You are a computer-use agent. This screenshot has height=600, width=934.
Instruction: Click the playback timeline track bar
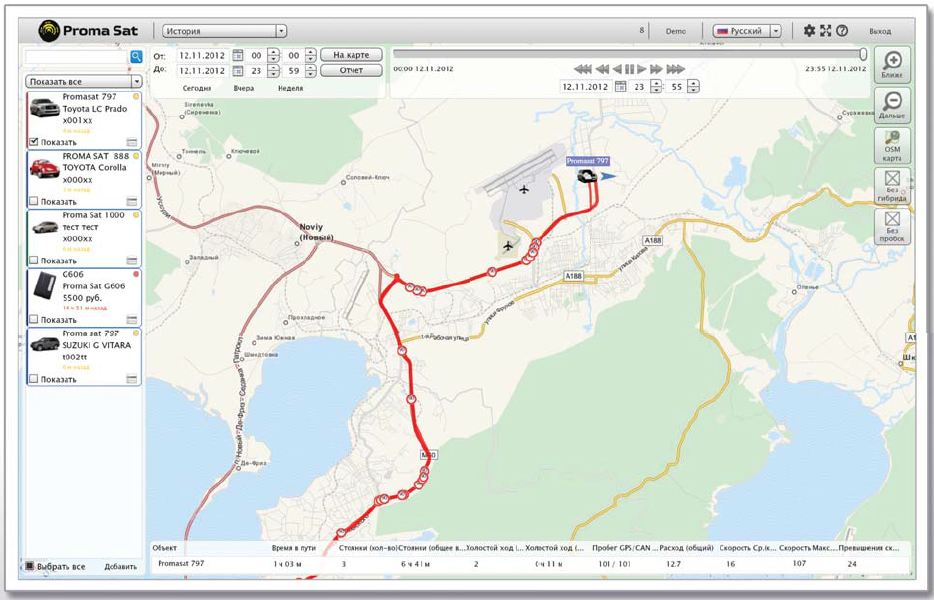click(x=627, y=54)
